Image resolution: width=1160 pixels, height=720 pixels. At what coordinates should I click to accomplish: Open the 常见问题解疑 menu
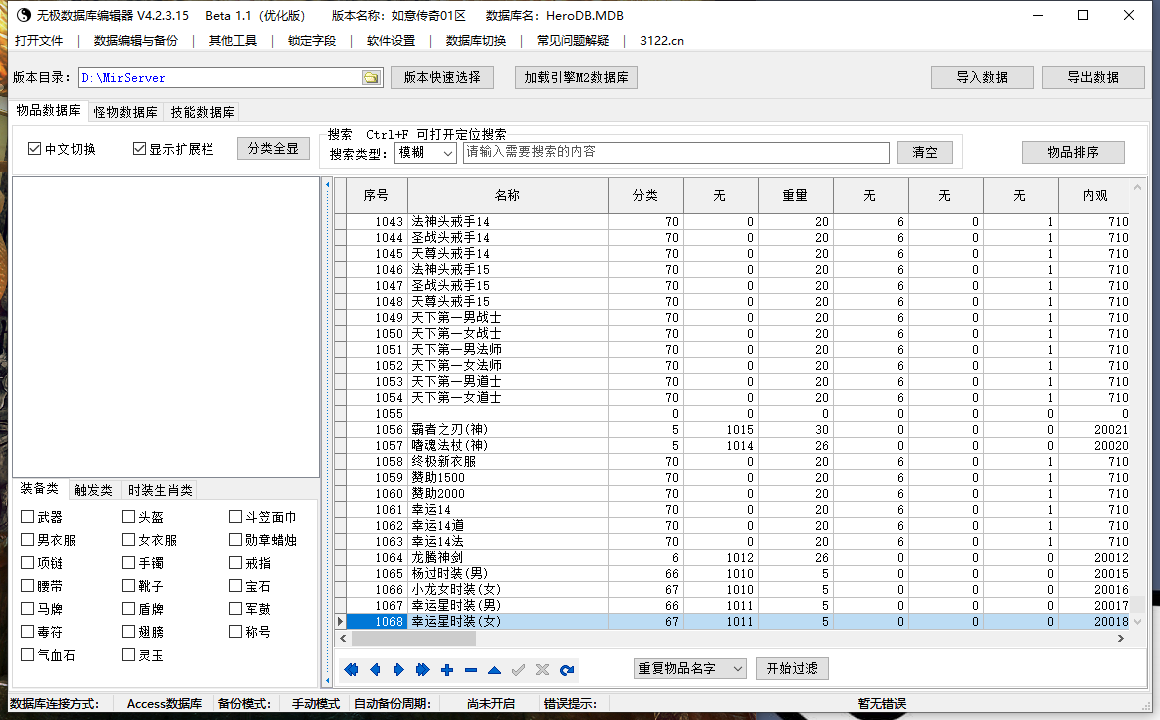[573, 41]
